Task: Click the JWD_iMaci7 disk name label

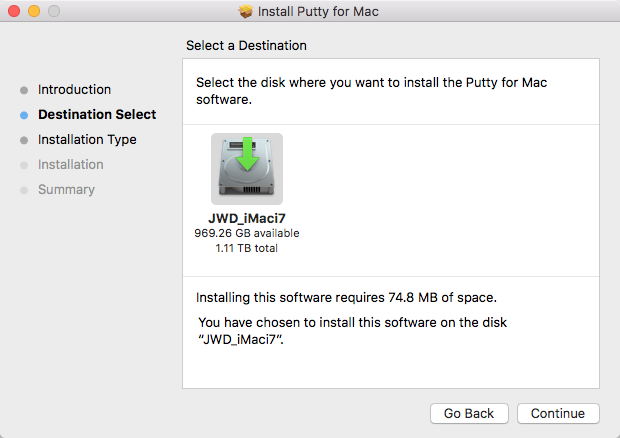Action: tap(247, 218)
